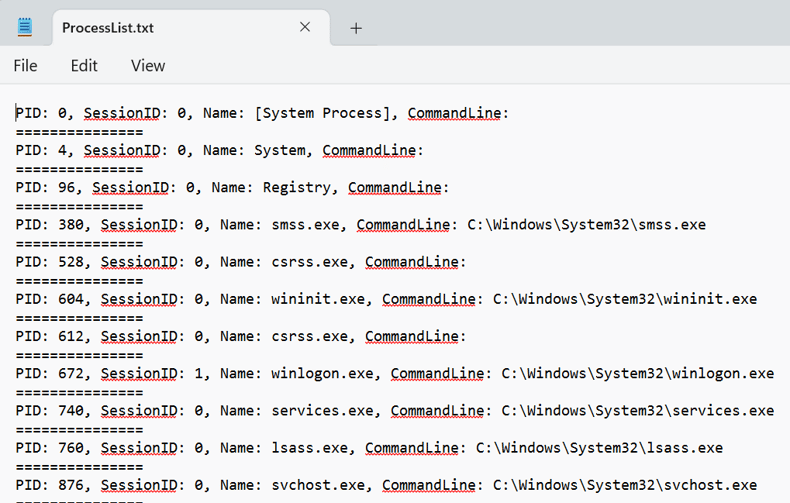Screen dimensions: 790x503
Task: Click 'C:\Windows\System32\smss.exe' path text
Action: (586, 225)
